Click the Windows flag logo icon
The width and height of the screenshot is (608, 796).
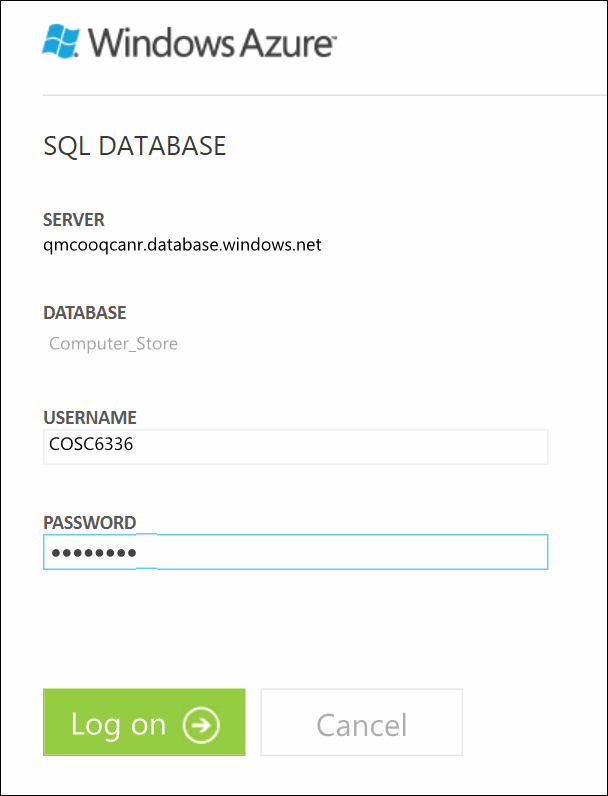(x=63, y=42)
